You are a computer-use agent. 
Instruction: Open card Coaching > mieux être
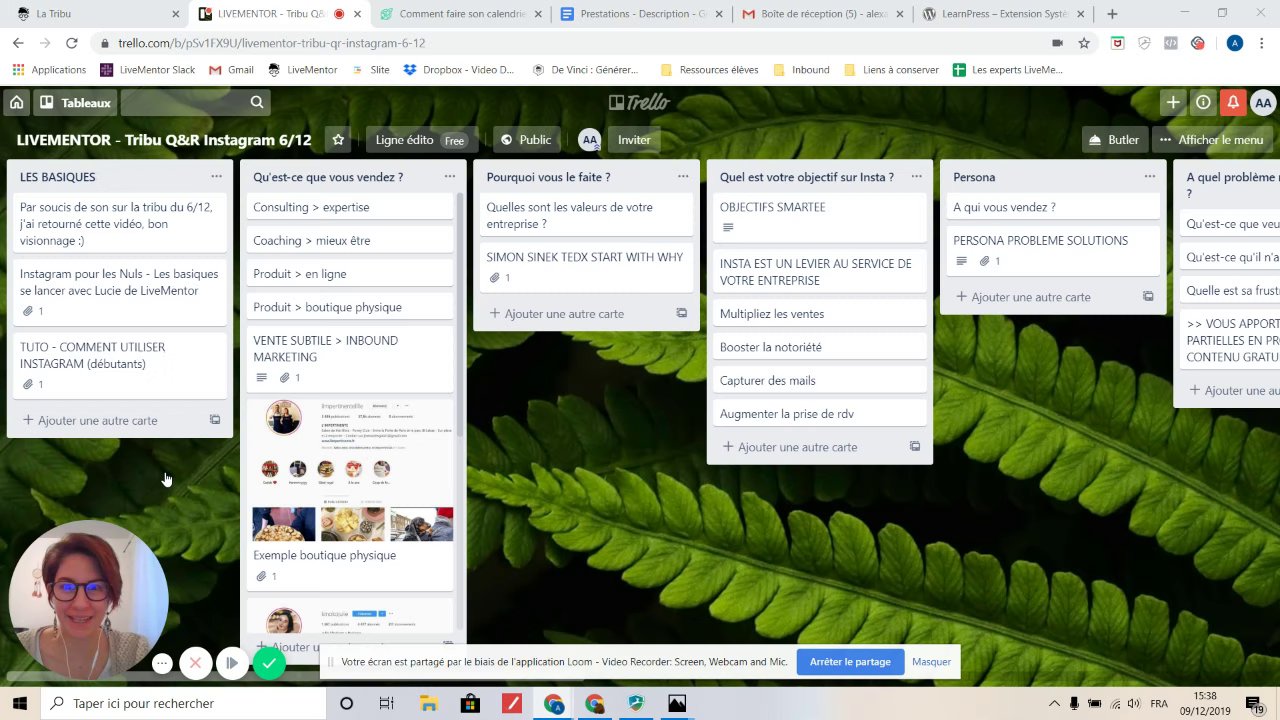pos(350,241)
